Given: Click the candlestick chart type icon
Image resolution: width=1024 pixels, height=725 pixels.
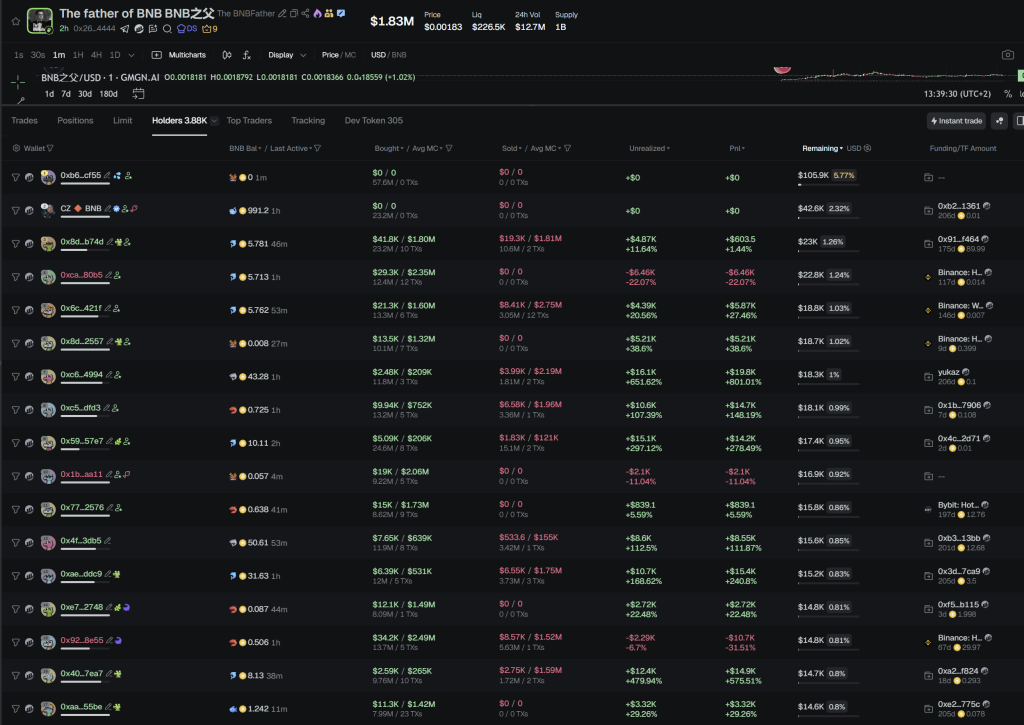Looking at the screenshot, I should tap(227, 55).
